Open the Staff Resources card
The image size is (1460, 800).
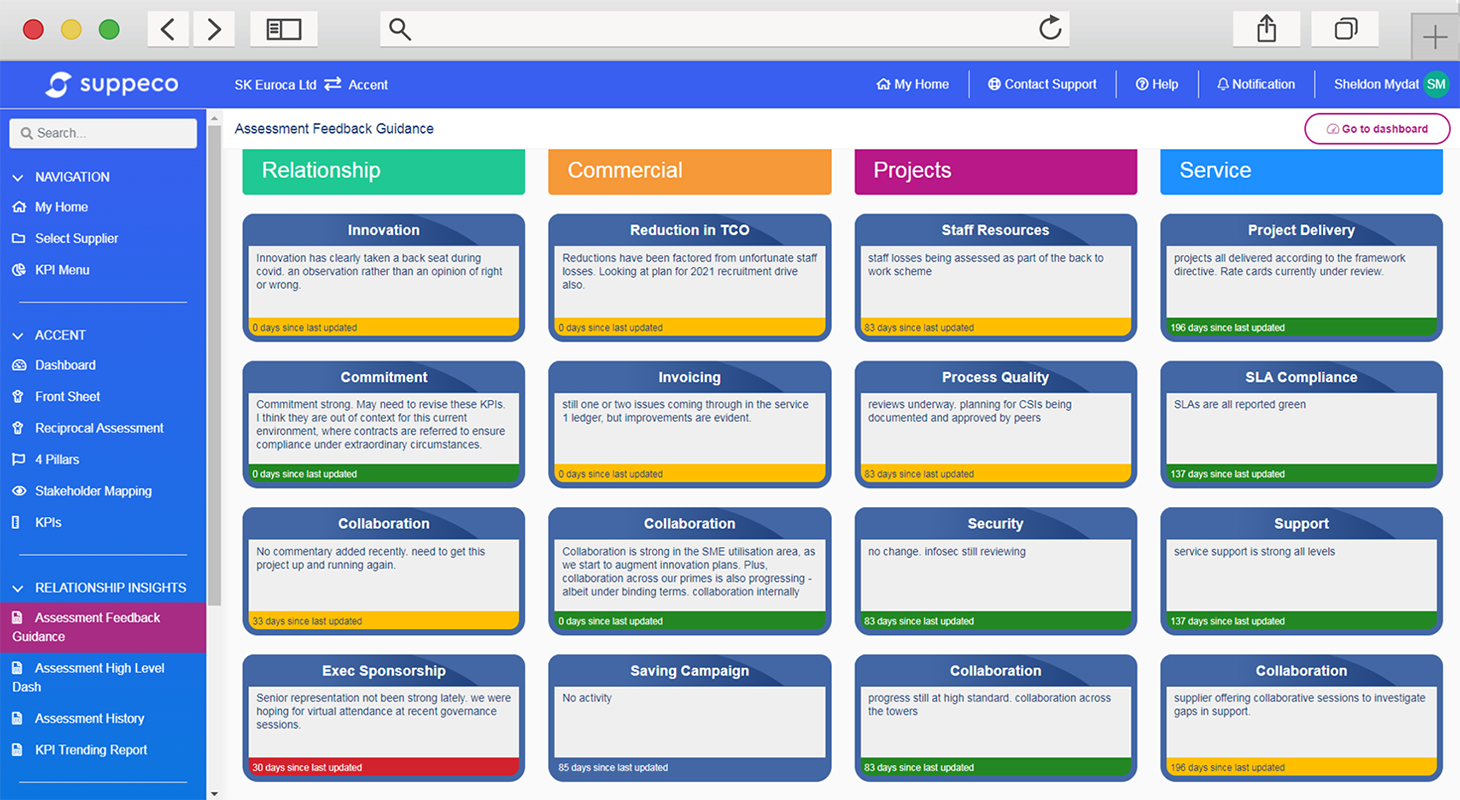pos(996,277)
